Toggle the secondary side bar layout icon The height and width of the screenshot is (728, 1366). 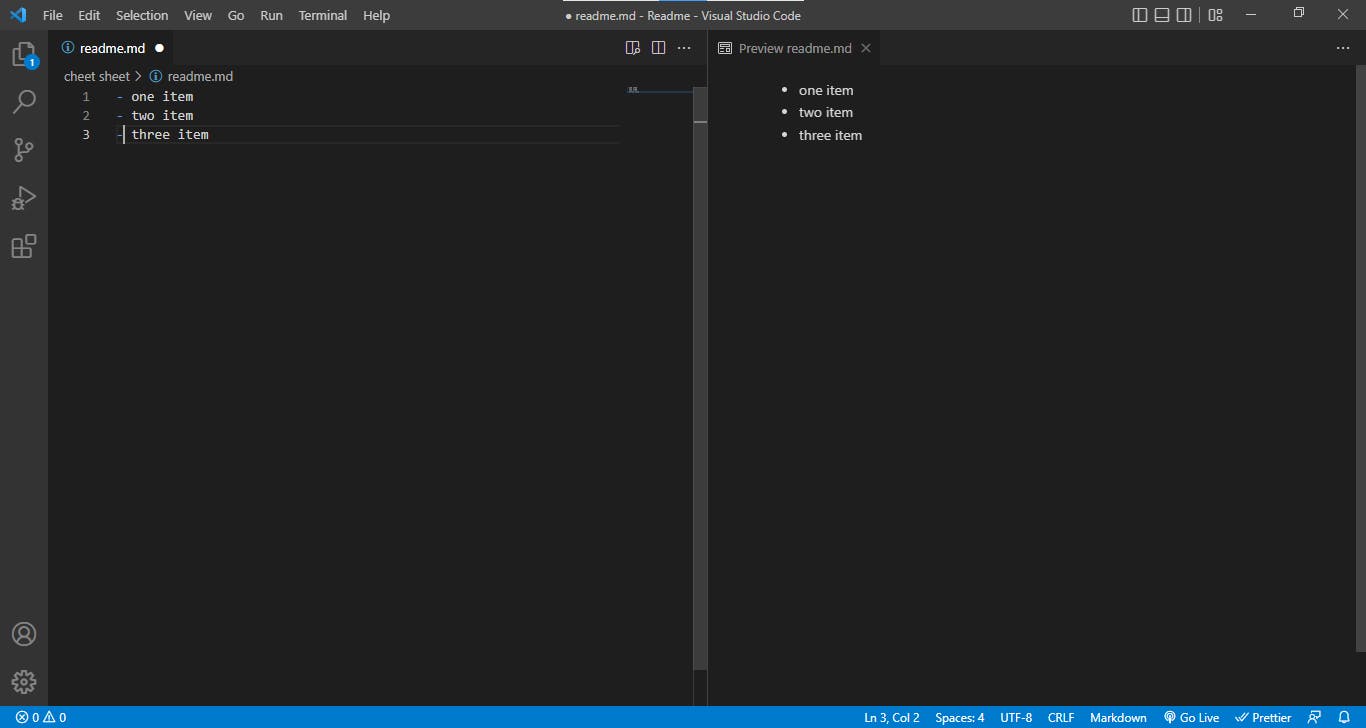tap(1184, 15)
